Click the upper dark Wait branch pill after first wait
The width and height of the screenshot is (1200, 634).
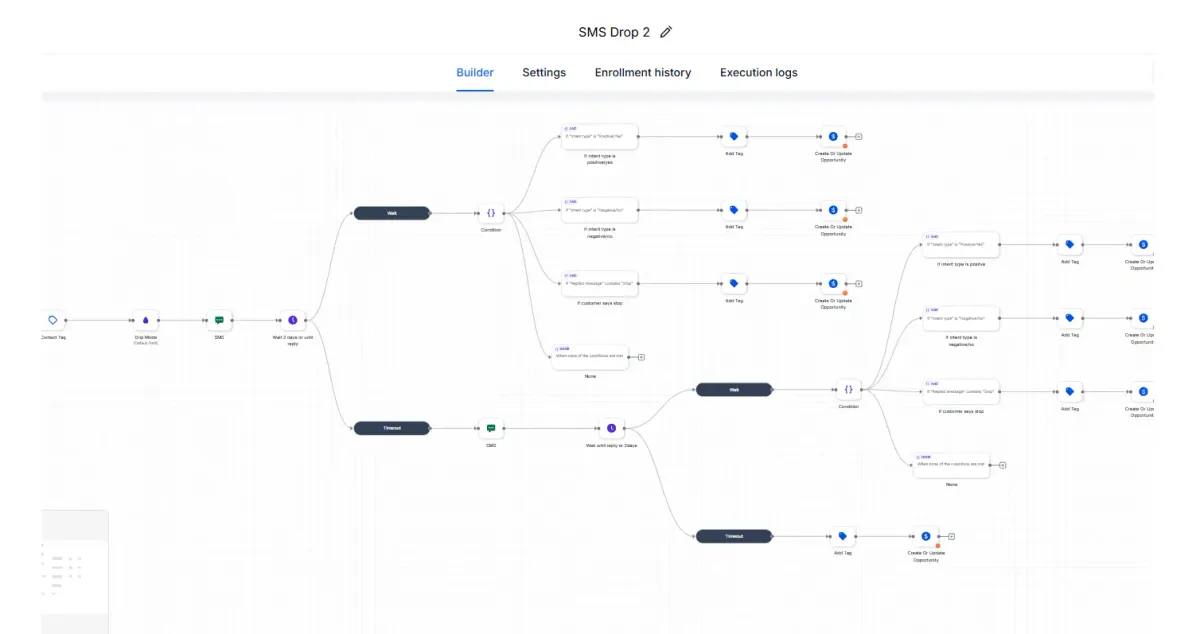pos(392,213)
